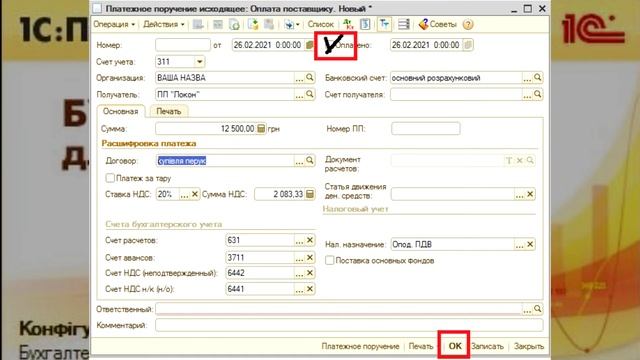Open Организация record with magnifier
Screen dimensions: 640x360
pos(310,78)
